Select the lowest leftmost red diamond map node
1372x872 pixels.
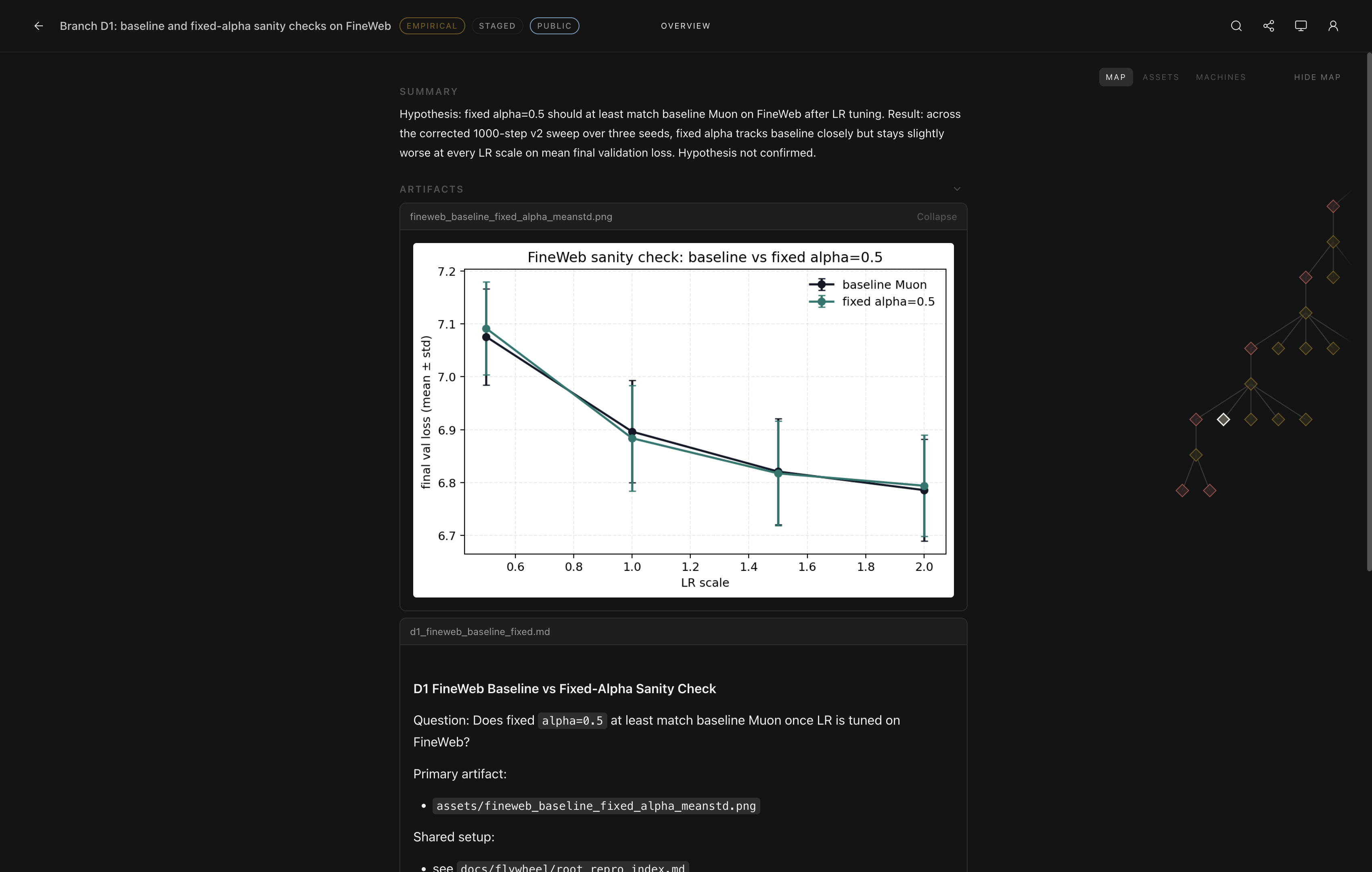(1182, 491)
